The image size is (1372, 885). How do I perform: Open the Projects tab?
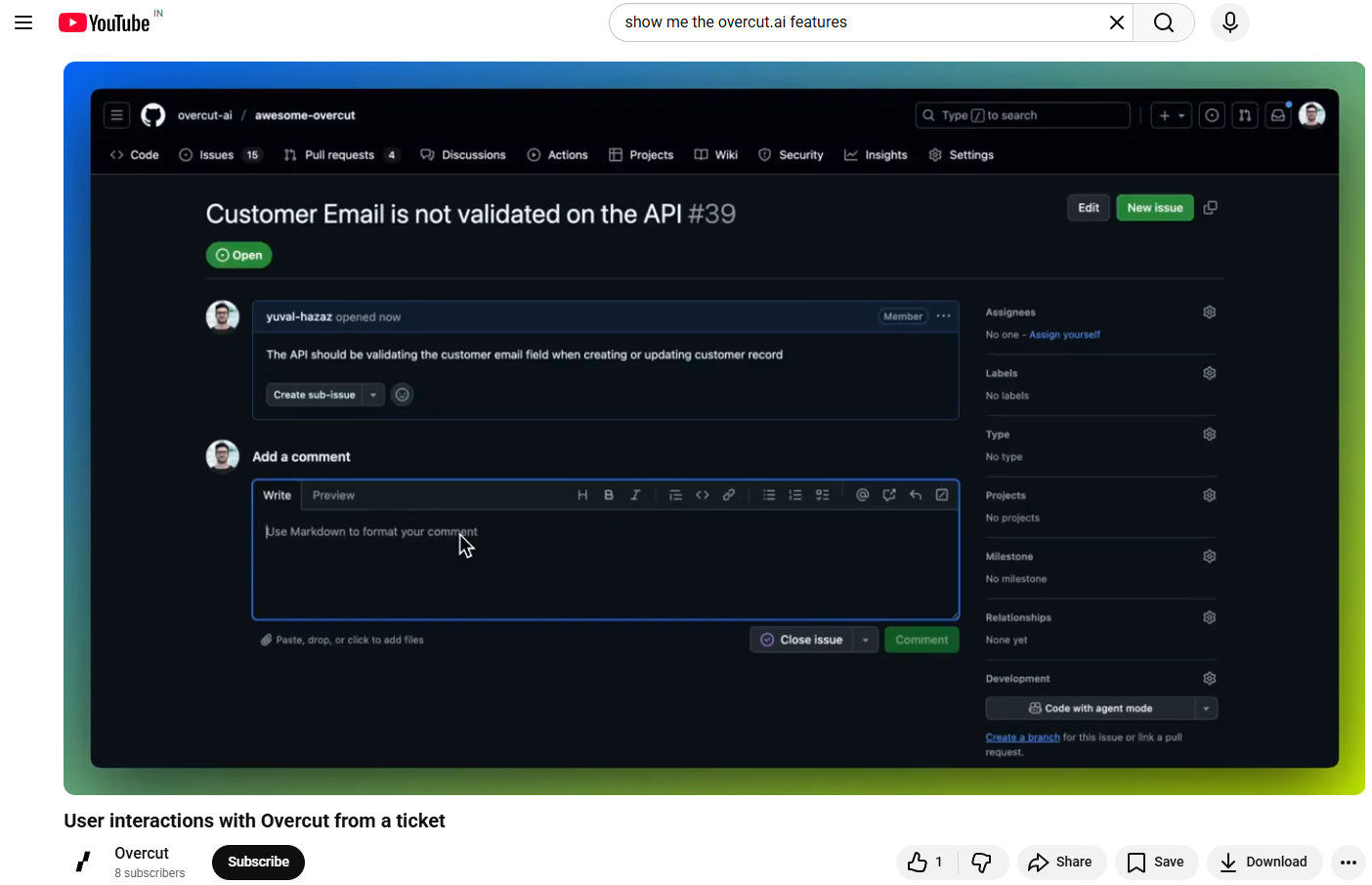click(641, 155)
